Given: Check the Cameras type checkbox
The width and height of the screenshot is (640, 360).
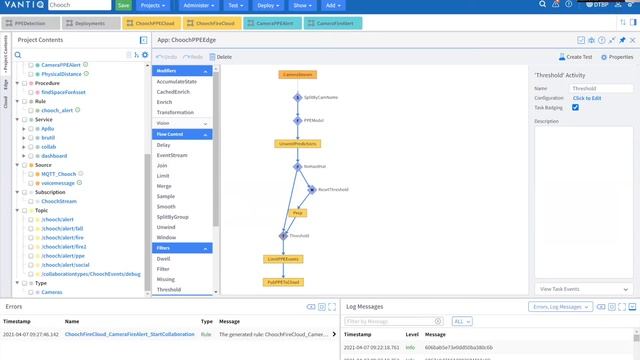Looking at the screenshot, I should tap(31, 292).
